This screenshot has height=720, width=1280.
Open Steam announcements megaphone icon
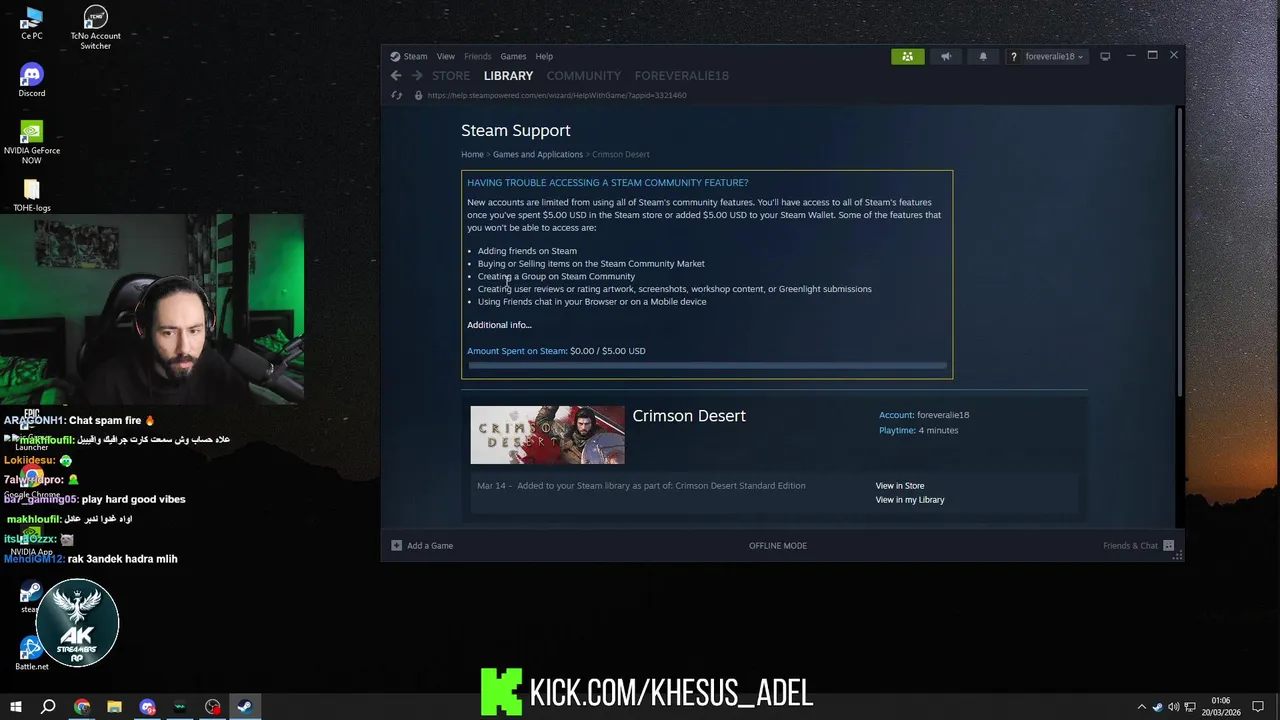[945, 56]
